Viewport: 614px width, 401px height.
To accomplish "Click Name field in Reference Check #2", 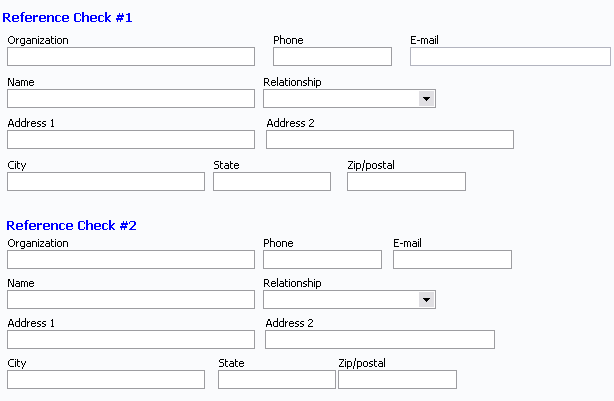I will 131,299.
